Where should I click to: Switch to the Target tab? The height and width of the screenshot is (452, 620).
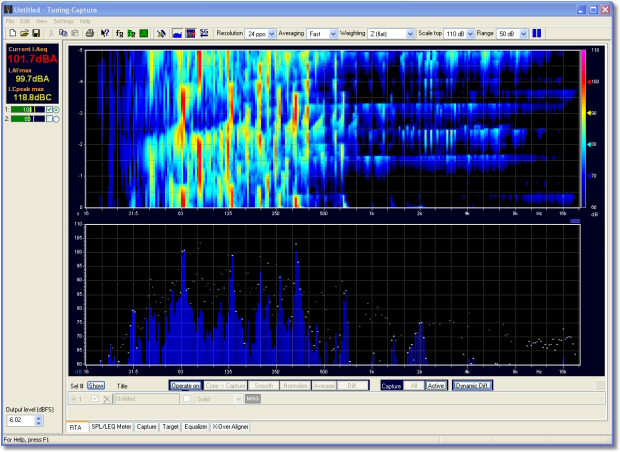coord(170,427)
